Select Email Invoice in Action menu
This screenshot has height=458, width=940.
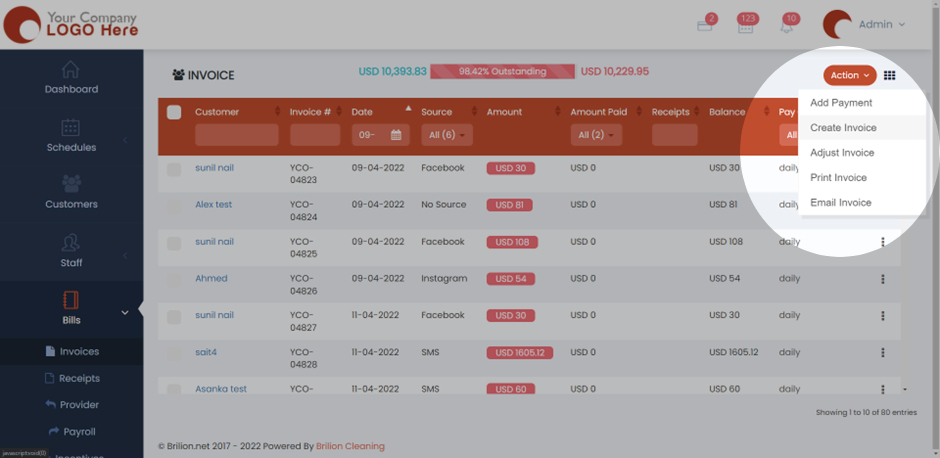(x=840, y=203)
